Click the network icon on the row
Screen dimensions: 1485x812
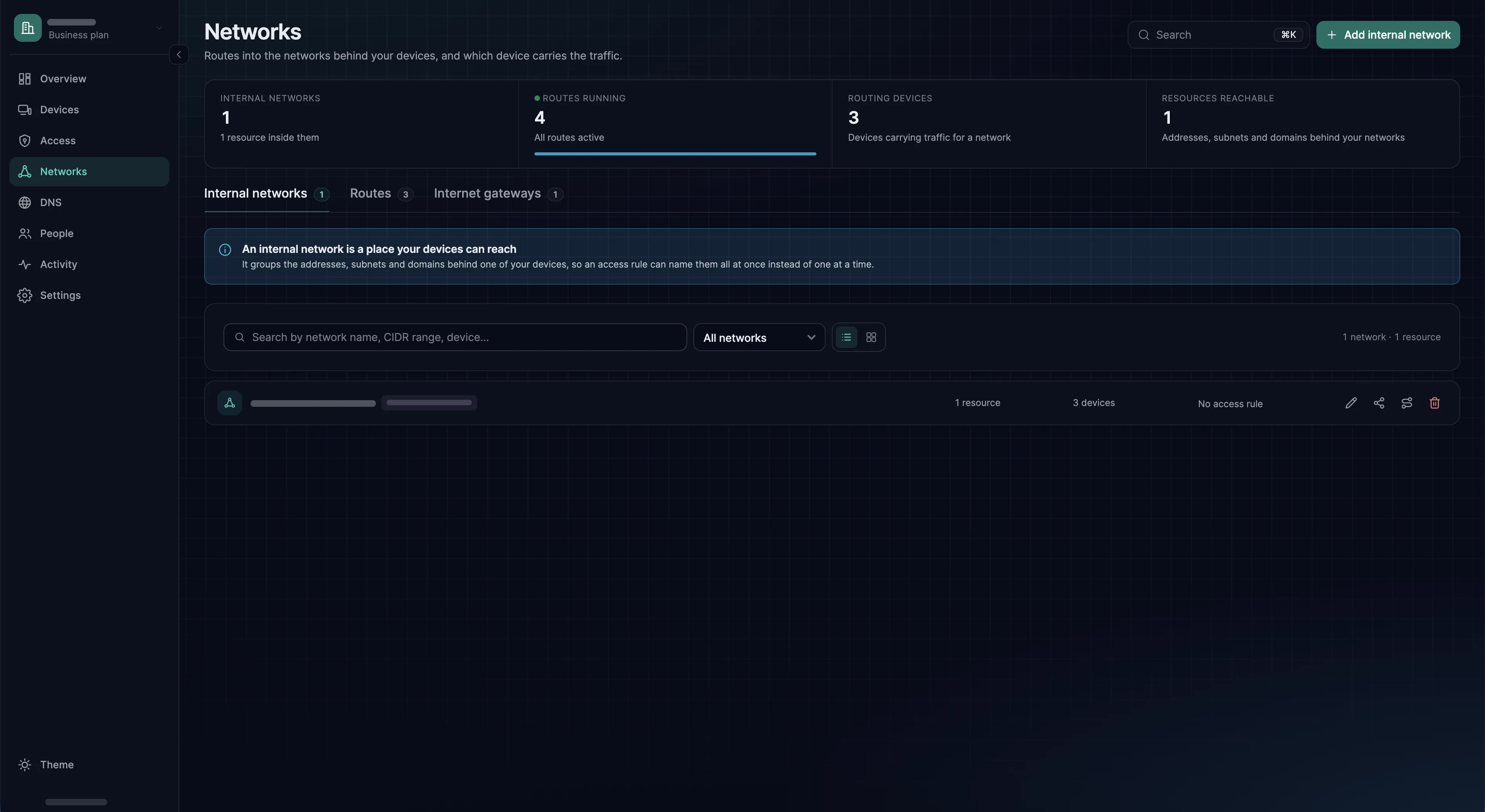click(x=229, y=403)
